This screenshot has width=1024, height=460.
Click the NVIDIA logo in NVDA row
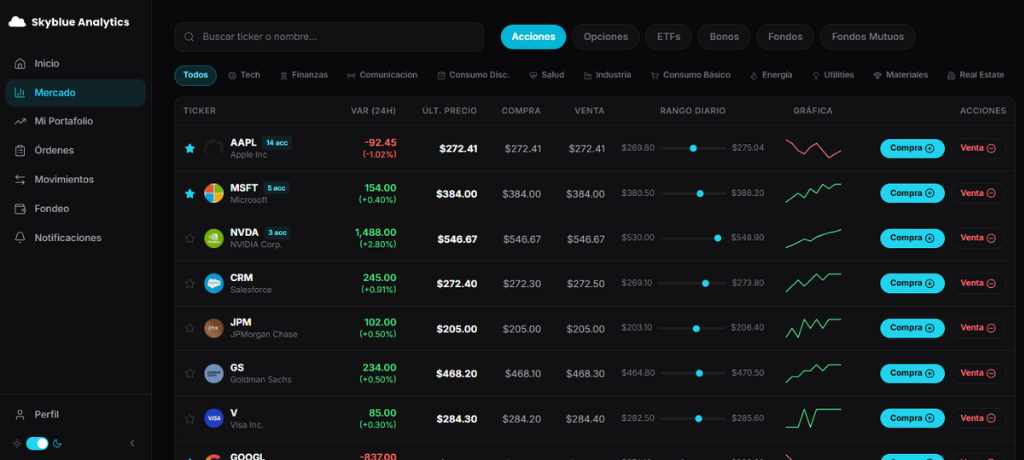pos(214,238)
